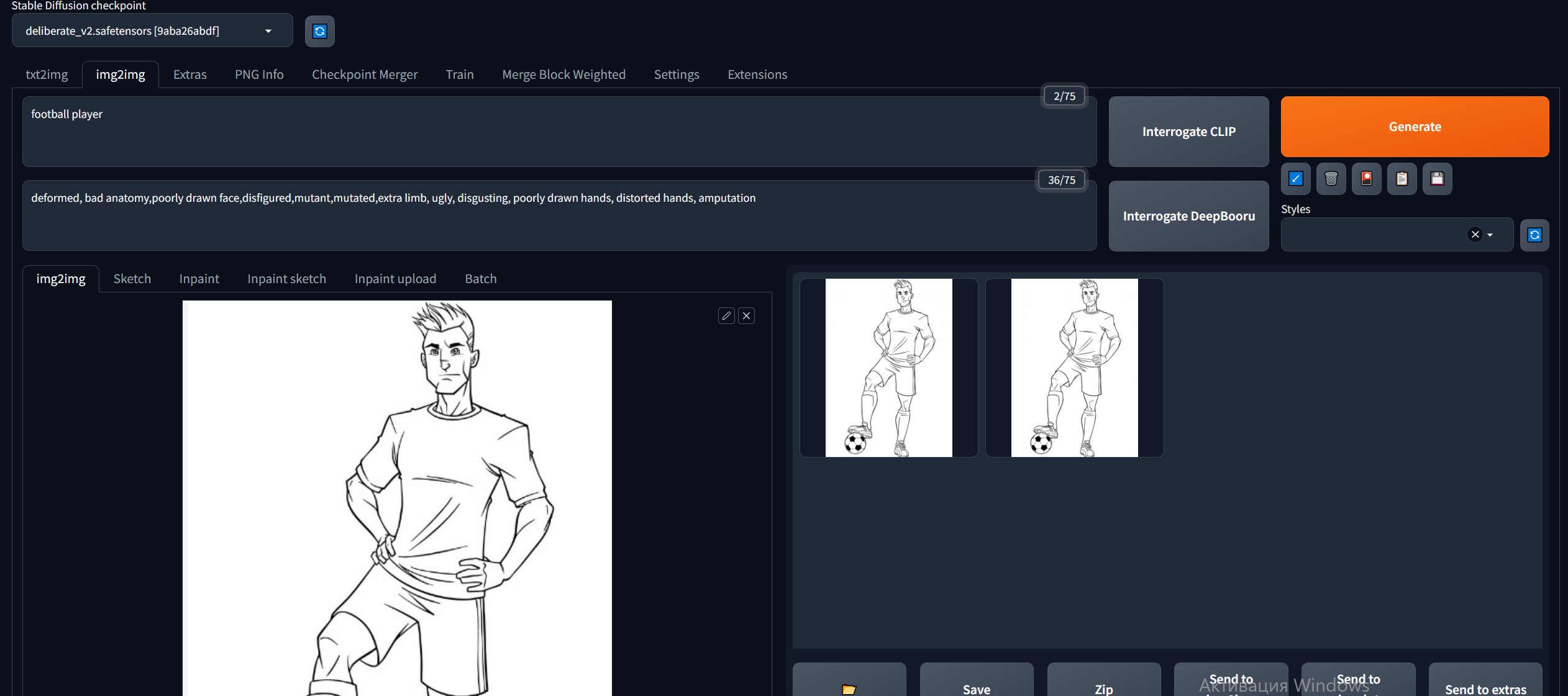This screenshot has height=696, width=1568.
Task: Click the Interrogate DeepBooru button
Action: (1188, 216)
